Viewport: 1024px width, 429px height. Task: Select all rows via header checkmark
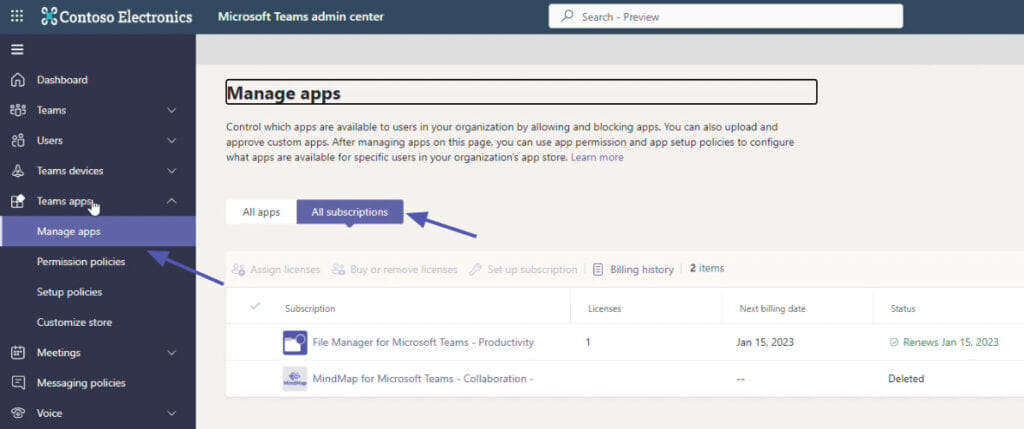(x=255, y=306)
